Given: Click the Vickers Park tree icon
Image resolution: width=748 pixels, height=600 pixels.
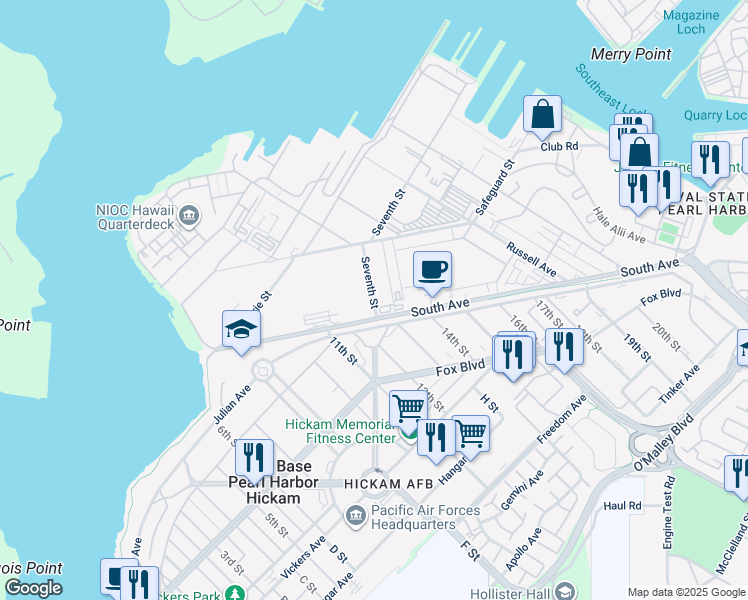Looking at the screenshot, I should (235, 594).
